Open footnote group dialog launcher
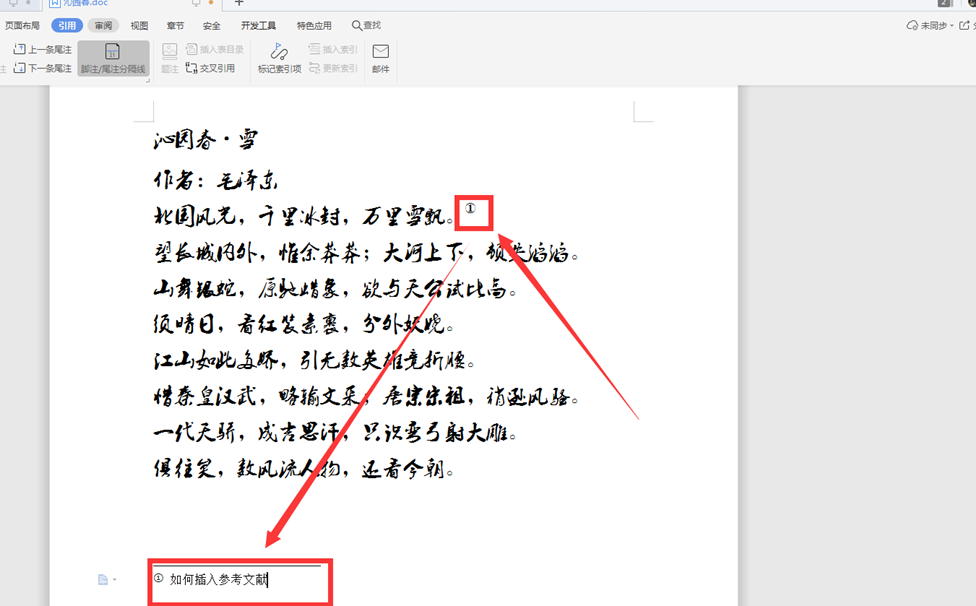The height and width of the screenshot is (606, 976). click(148, 80)
